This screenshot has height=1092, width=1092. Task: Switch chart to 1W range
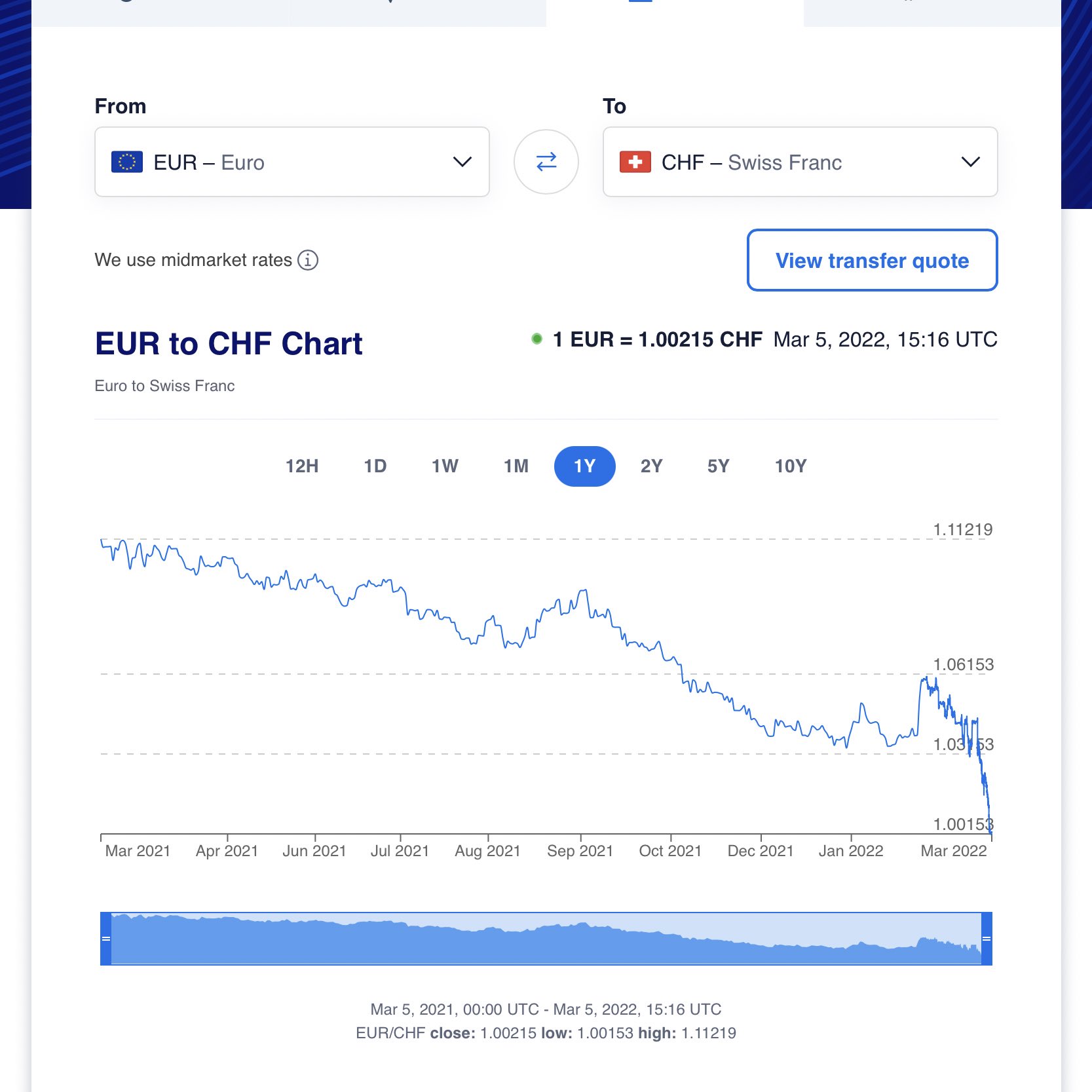coord(445,466)
